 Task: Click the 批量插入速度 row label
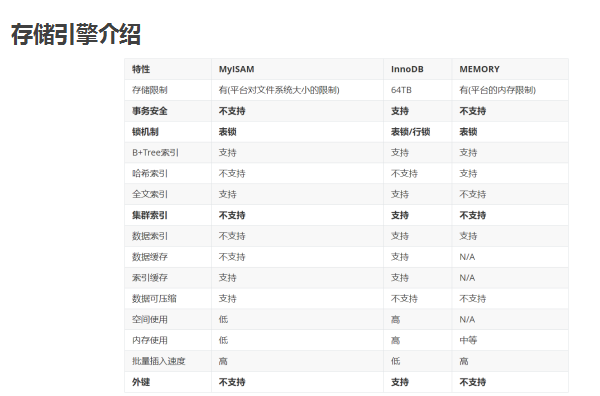[158, 361]
